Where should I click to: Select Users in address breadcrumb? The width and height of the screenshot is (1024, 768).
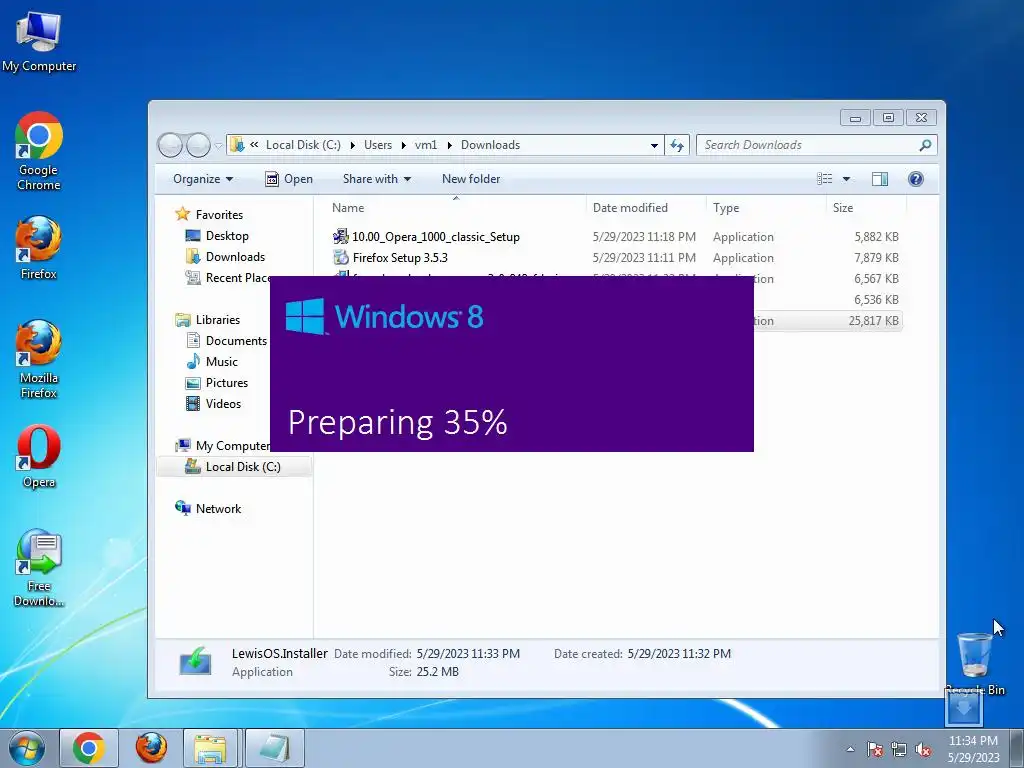pyautogui.click(x=378, y=145)
